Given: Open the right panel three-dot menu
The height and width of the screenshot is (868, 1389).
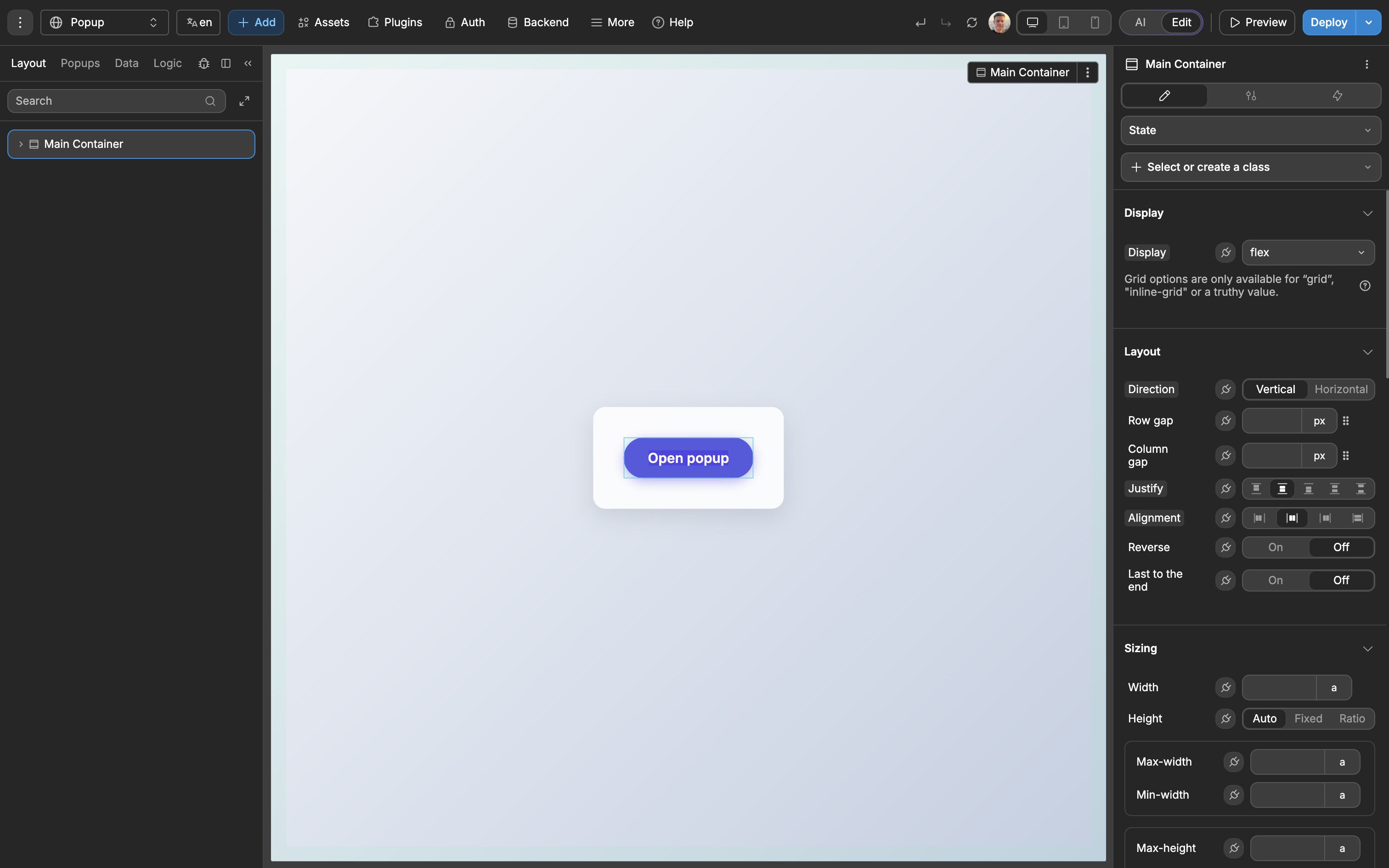Looking at the screenshot, I should [x=1366, y=64].
